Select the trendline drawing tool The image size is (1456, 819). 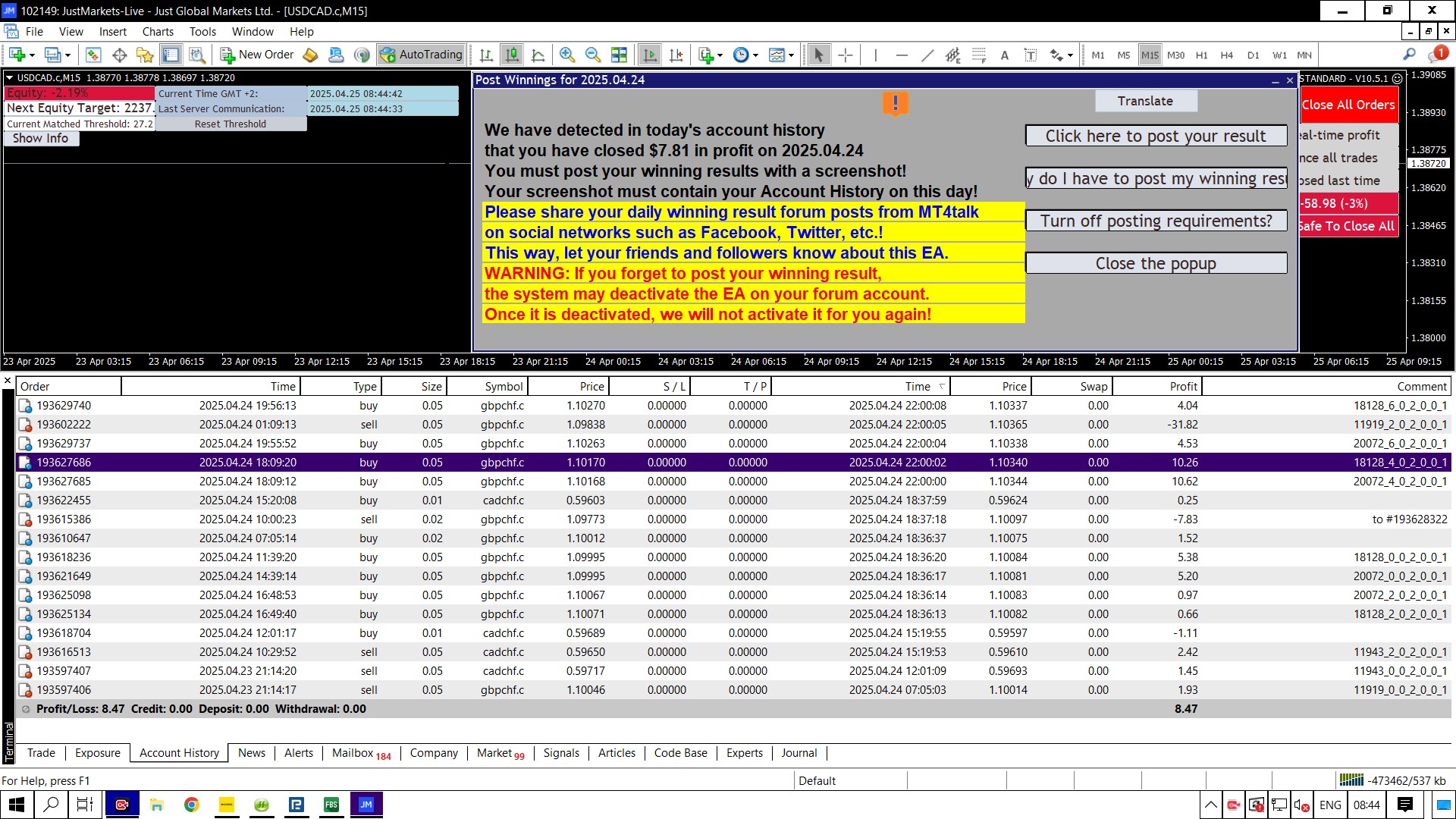(927, 55)
